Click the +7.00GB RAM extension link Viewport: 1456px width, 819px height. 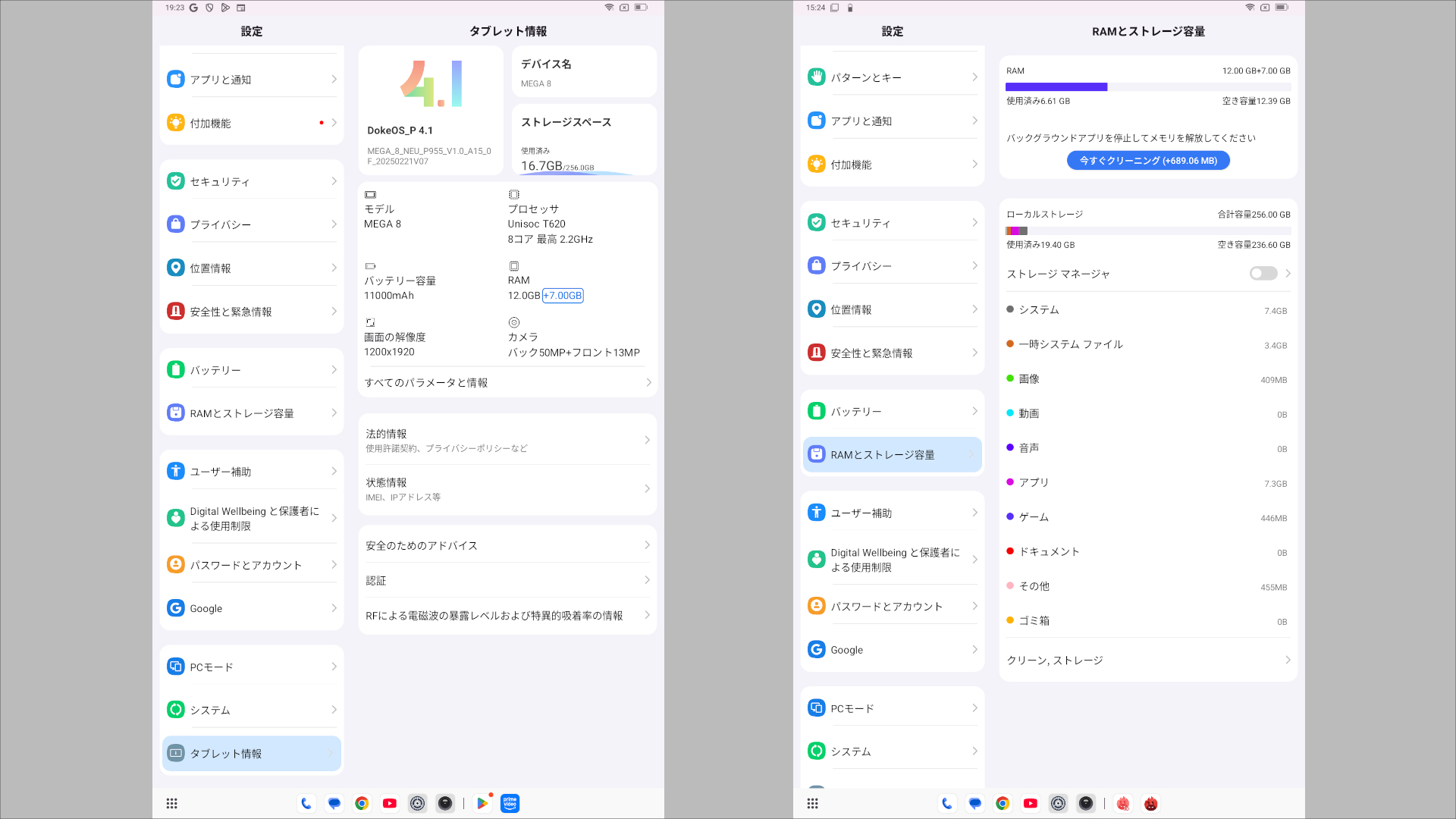563,296
